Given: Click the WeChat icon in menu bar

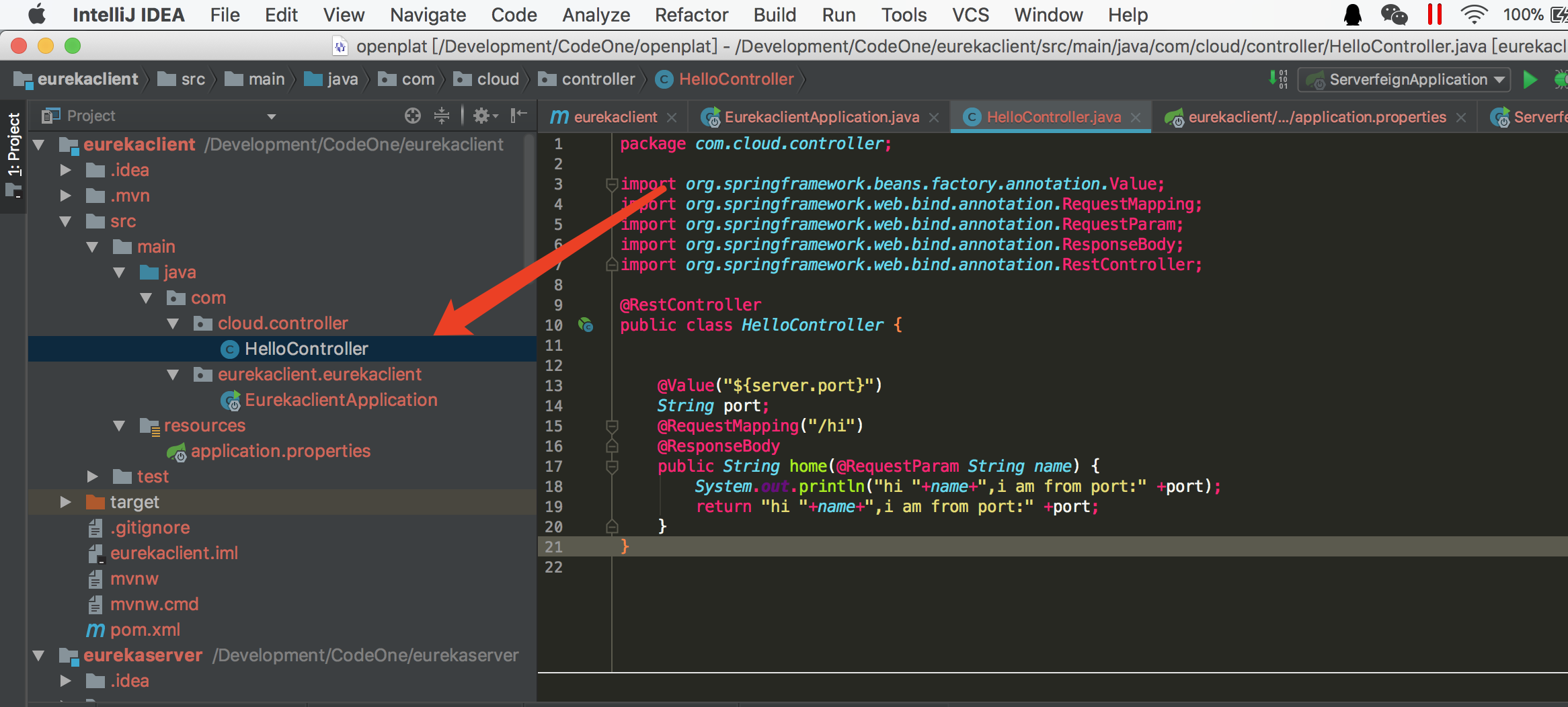Looking at the screenshot, I should [x=1394, y=15].
